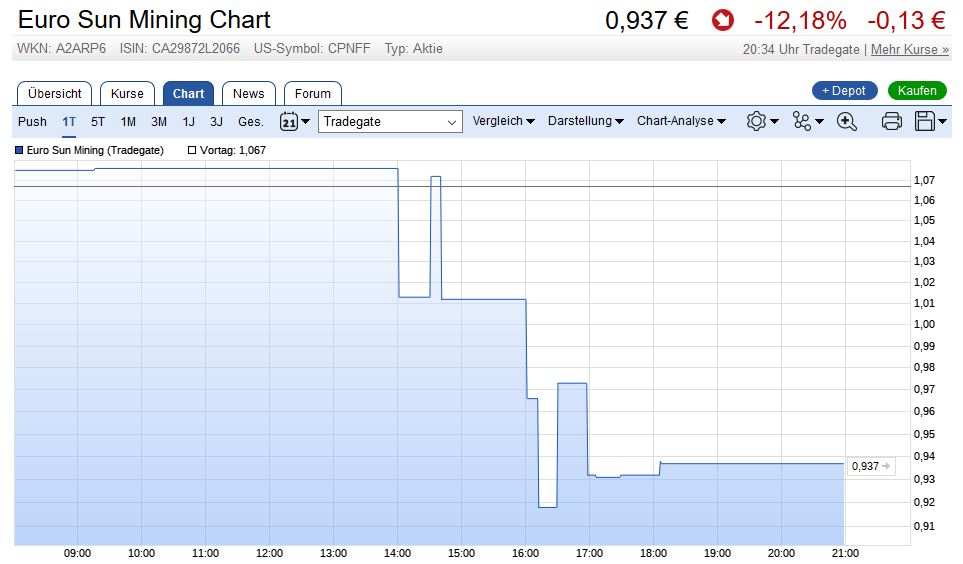Open the Forum tab

[x=313, y=94]
